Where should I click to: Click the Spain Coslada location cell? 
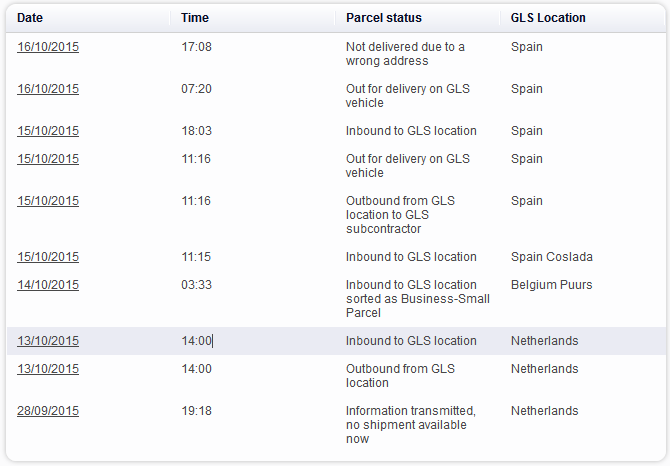tap(552, 257)
